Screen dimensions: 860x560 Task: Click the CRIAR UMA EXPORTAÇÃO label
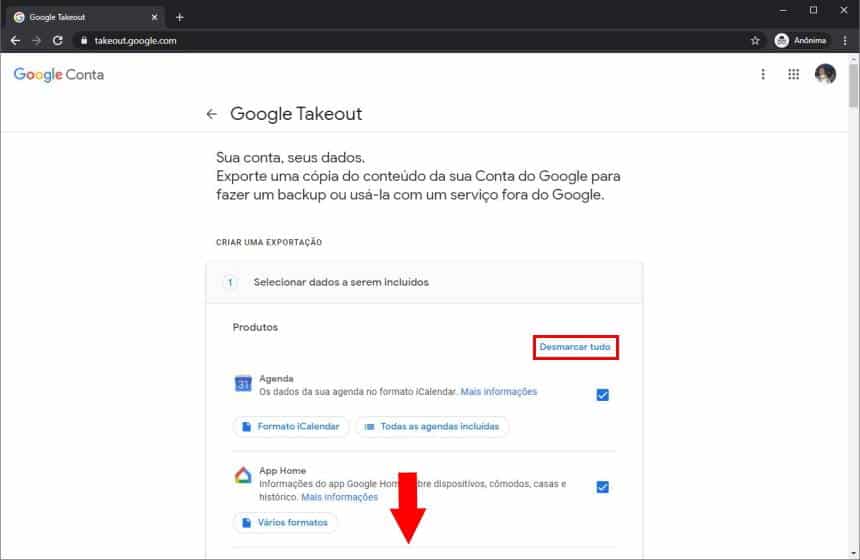(x=269, y=242)
